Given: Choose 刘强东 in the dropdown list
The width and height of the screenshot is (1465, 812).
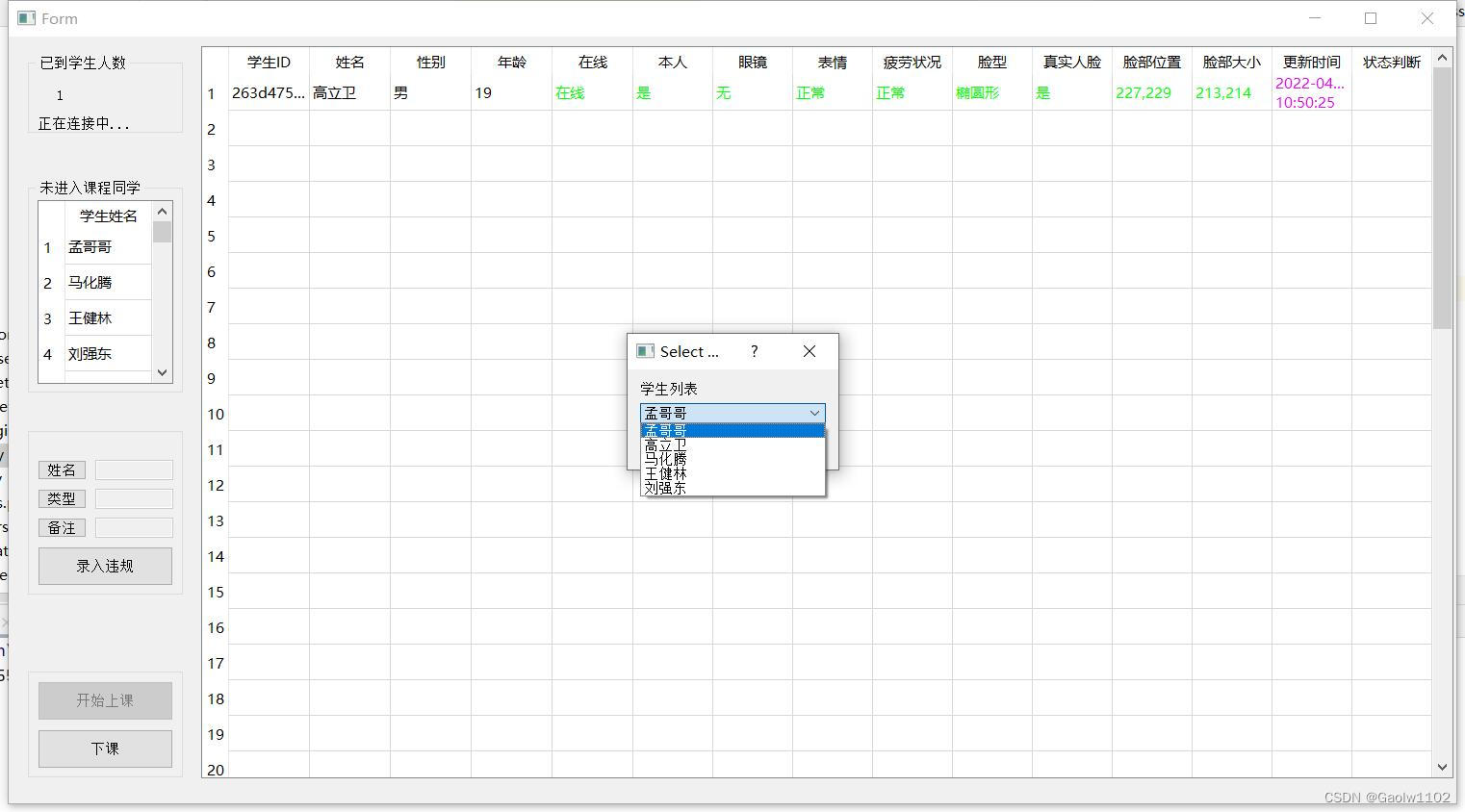Looking at the screenshot, I should [732, 488].
